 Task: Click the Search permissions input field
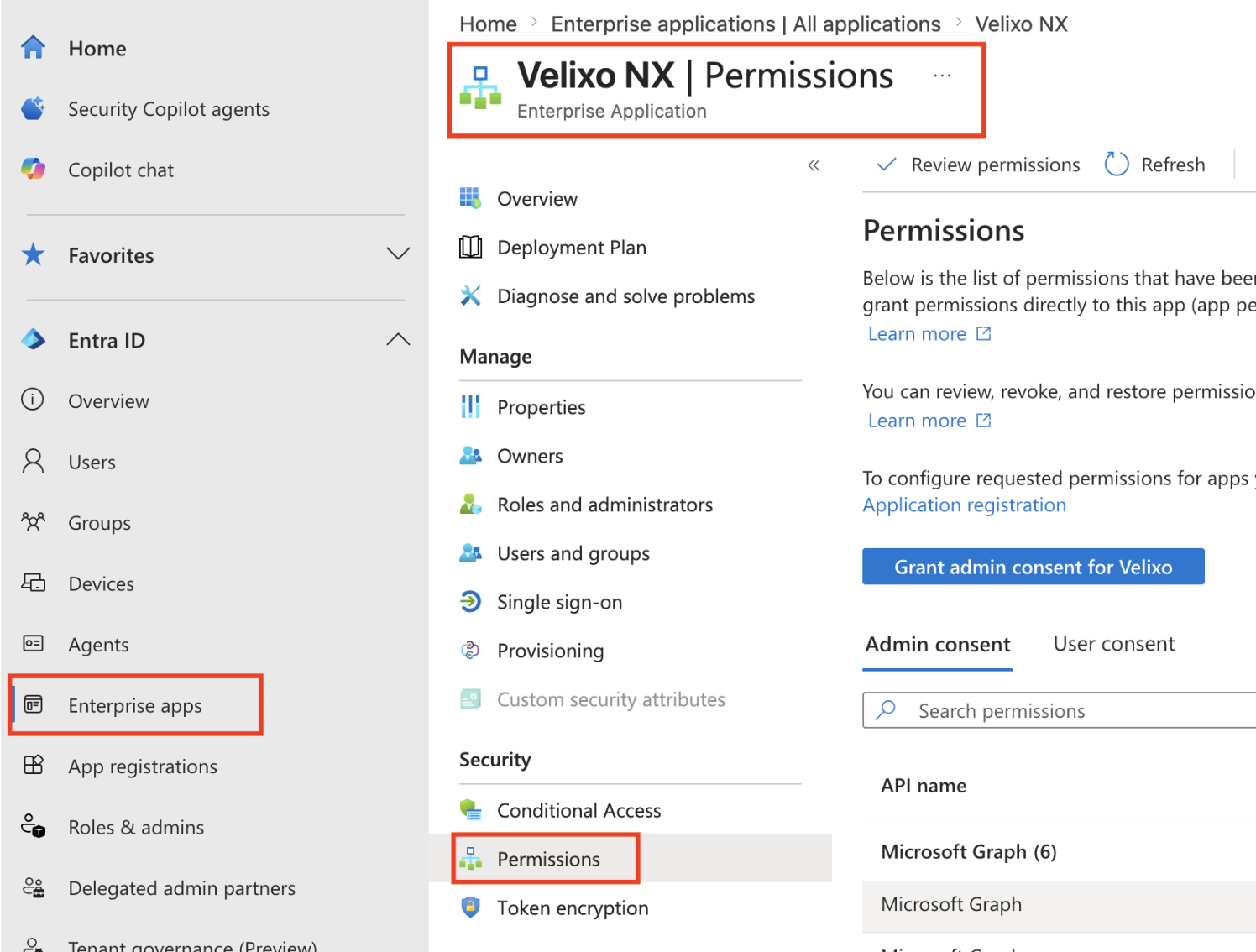(x=1060, y=710)
